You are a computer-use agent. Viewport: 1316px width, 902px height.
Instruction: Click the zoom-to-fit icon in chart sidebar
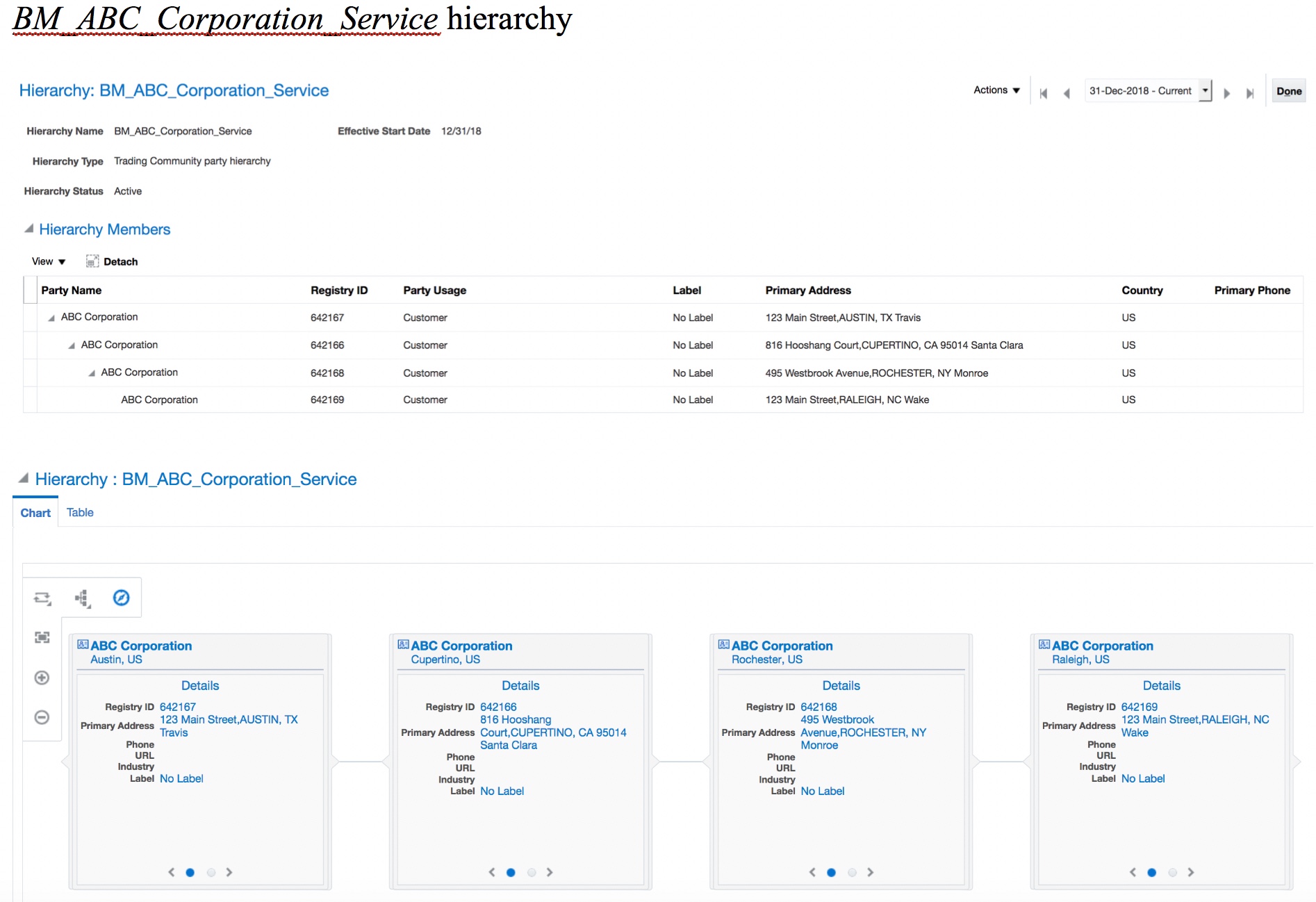tap(42, 637)
